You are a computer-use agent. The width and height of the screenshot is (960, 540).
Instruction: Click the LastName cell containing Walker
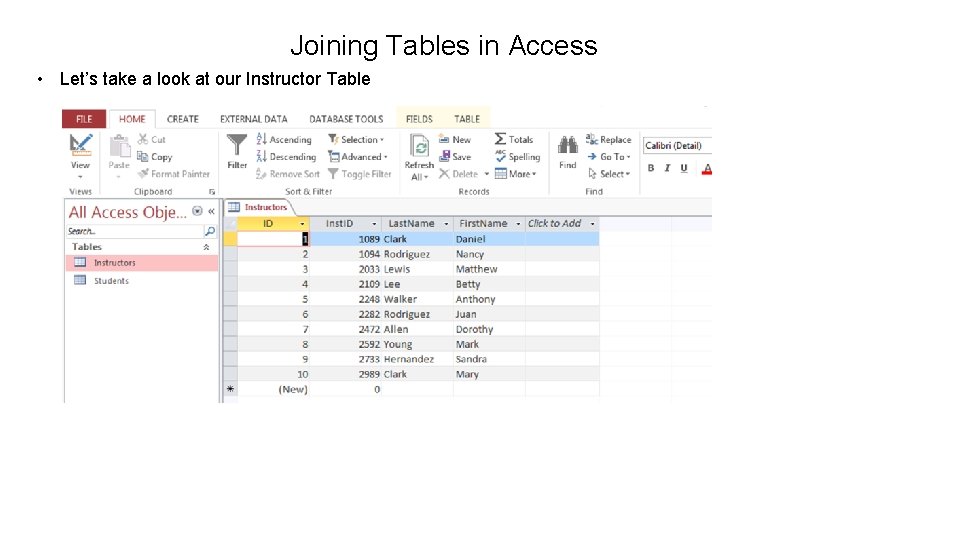(418, 299)
